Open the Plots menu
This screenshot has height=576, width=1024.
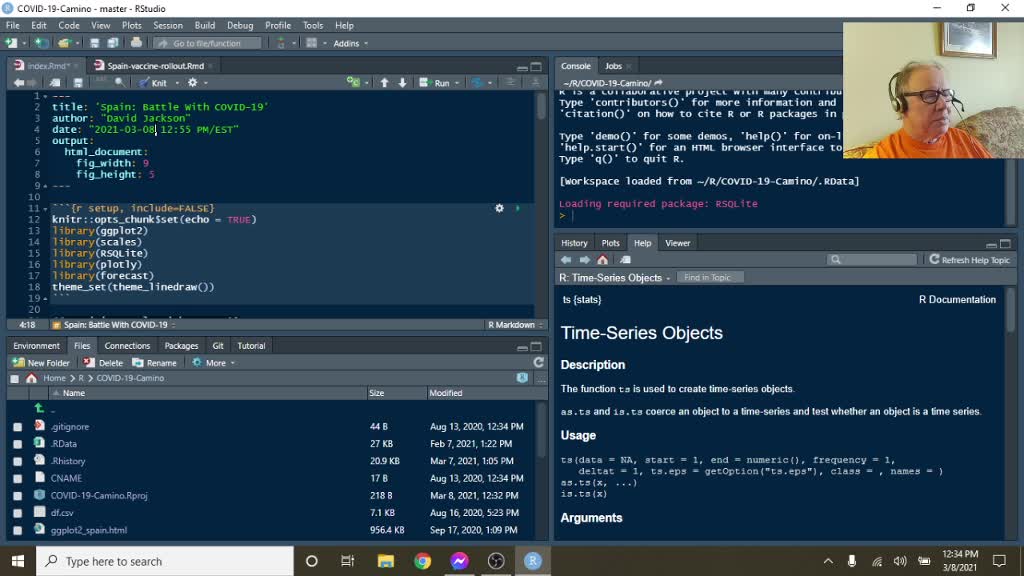pyautogui.click(x=131, y=25)
